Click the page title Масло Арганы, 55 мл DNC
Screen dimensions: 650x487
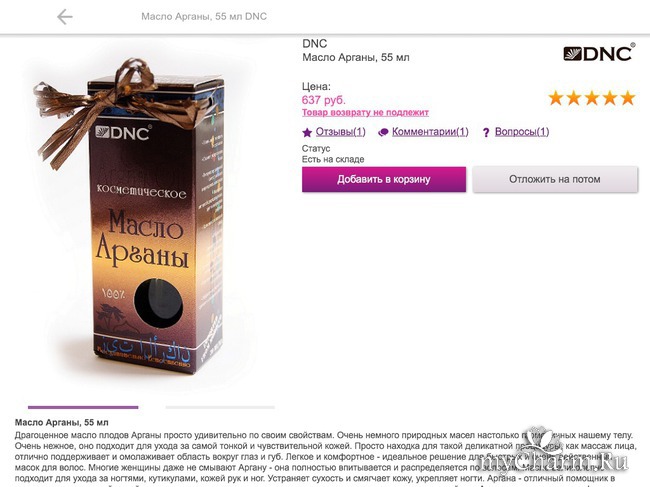pyautogui.click(x=204, y=17)
